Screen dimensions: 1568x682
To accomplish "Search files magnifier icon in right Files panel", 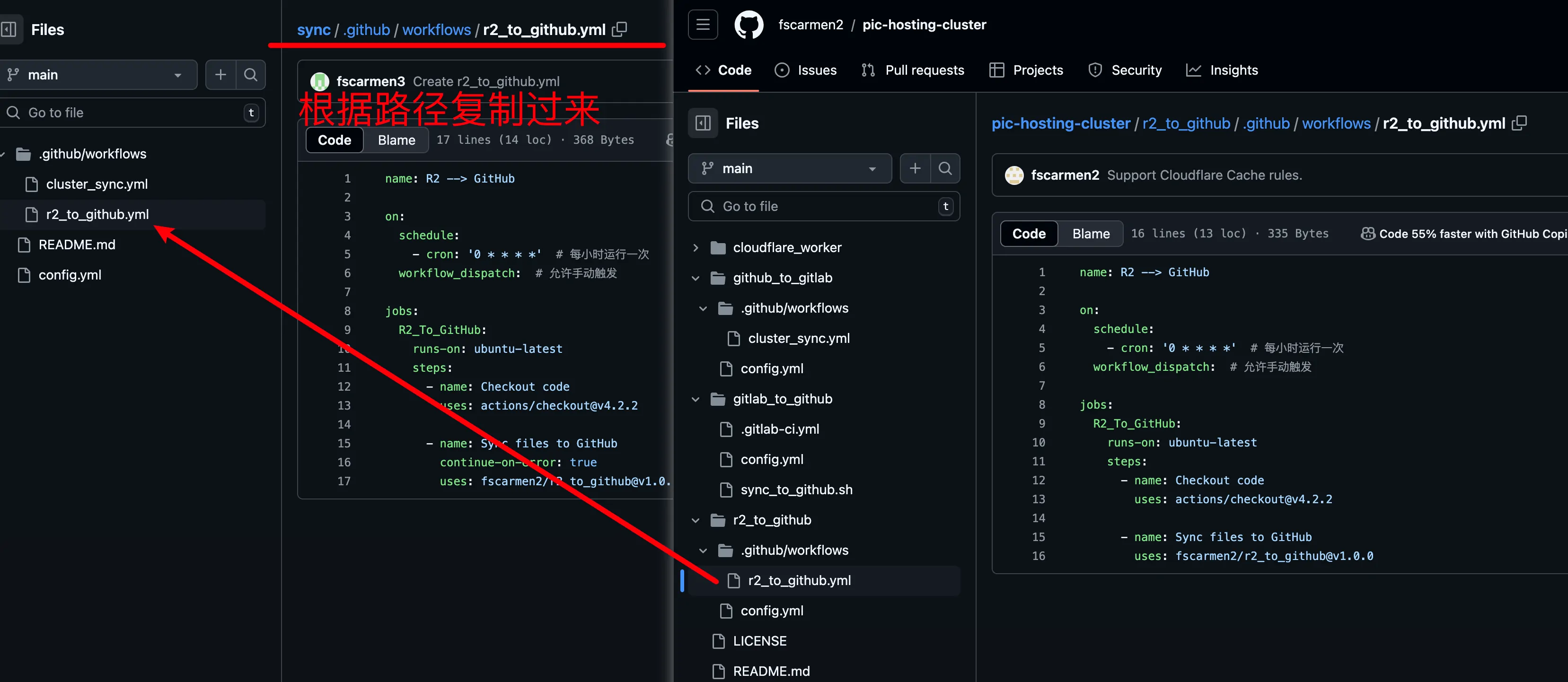I will click(945, 168).
